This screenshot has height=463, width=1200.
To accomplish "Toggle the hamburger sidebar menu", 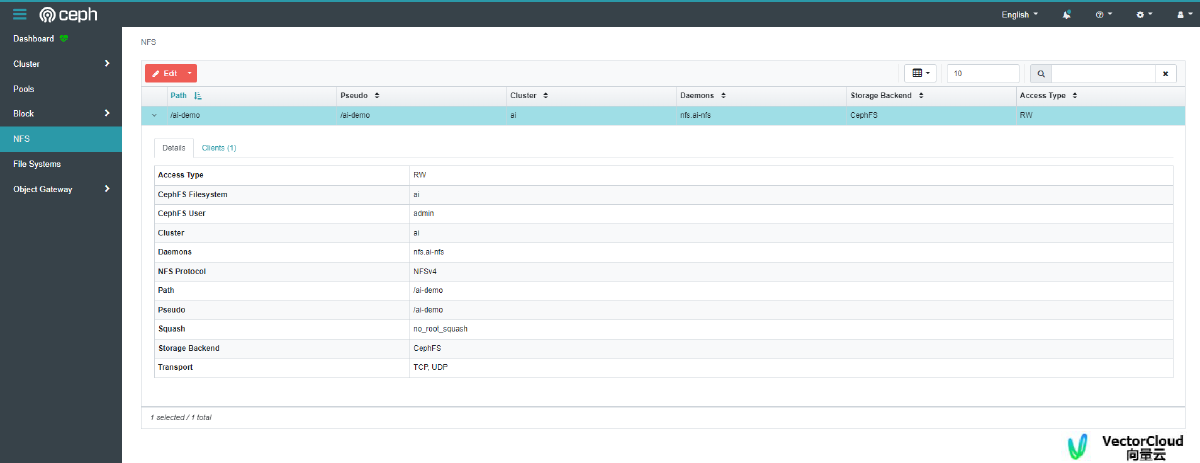I will tap(20, 14).
